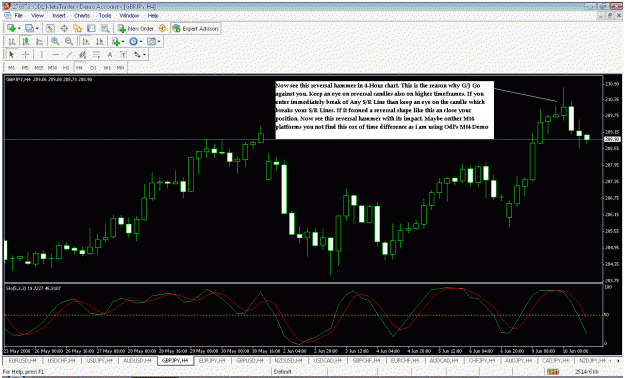Select the active H4 timeframe button

pos(79,67)
